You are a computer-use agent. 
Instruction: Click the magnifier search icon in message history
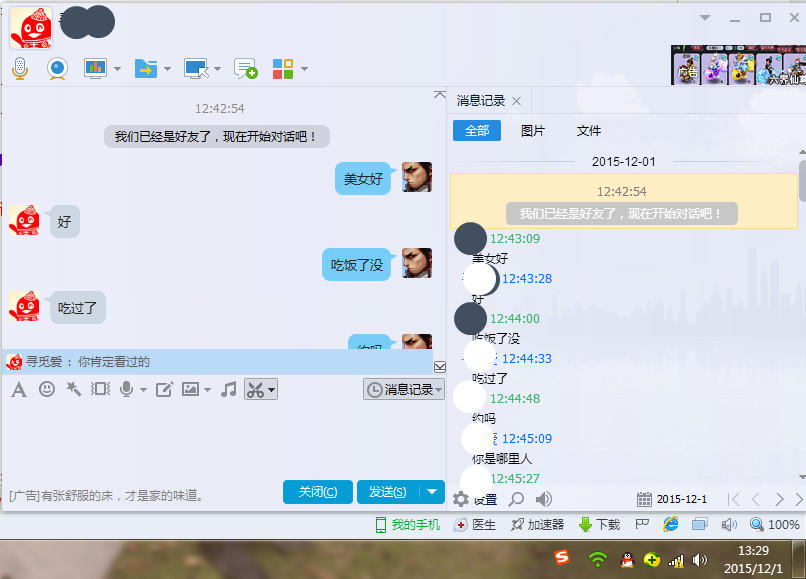tap(516, 498)
